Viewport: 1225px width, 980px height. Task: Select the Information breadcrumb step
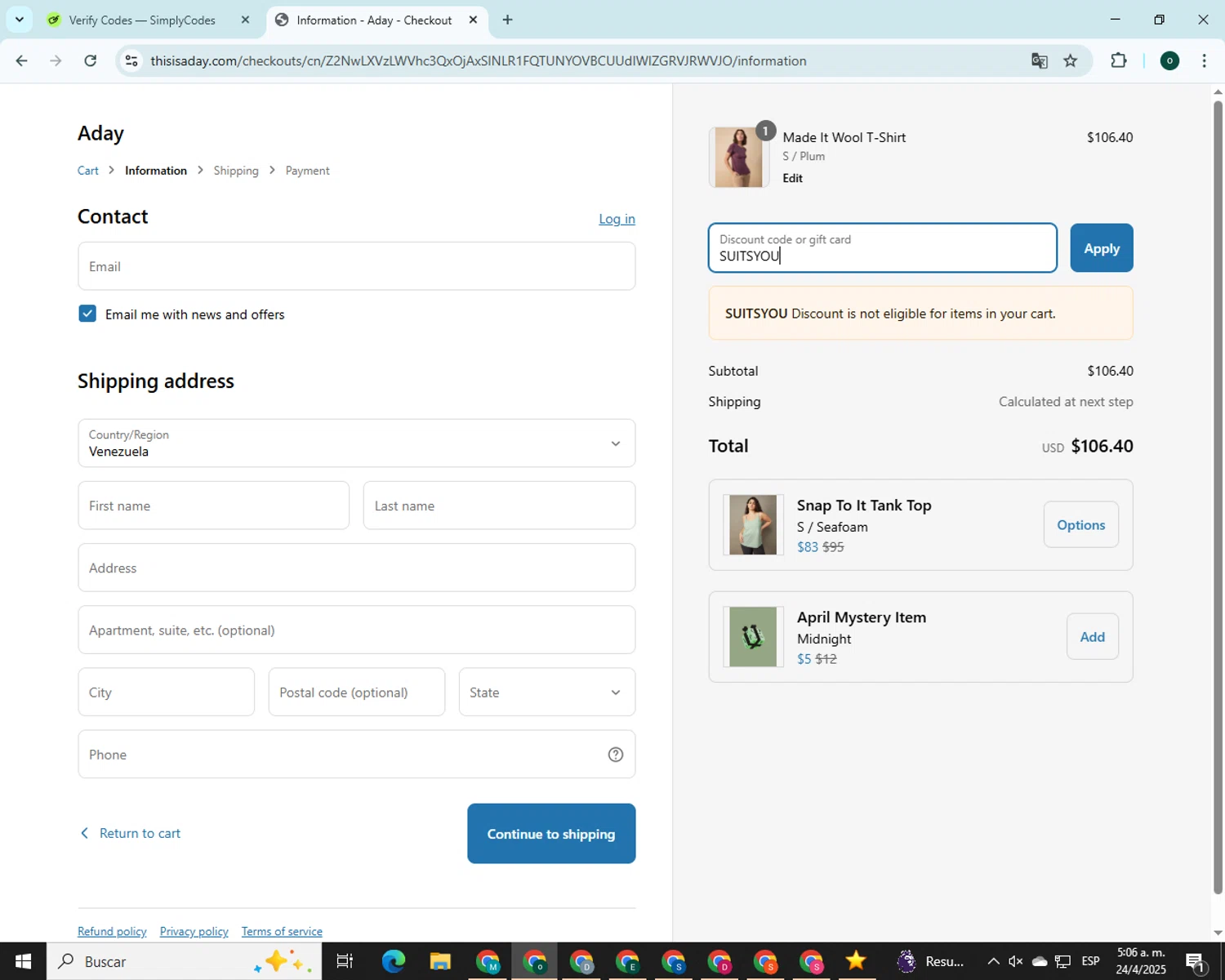[156, 171]
